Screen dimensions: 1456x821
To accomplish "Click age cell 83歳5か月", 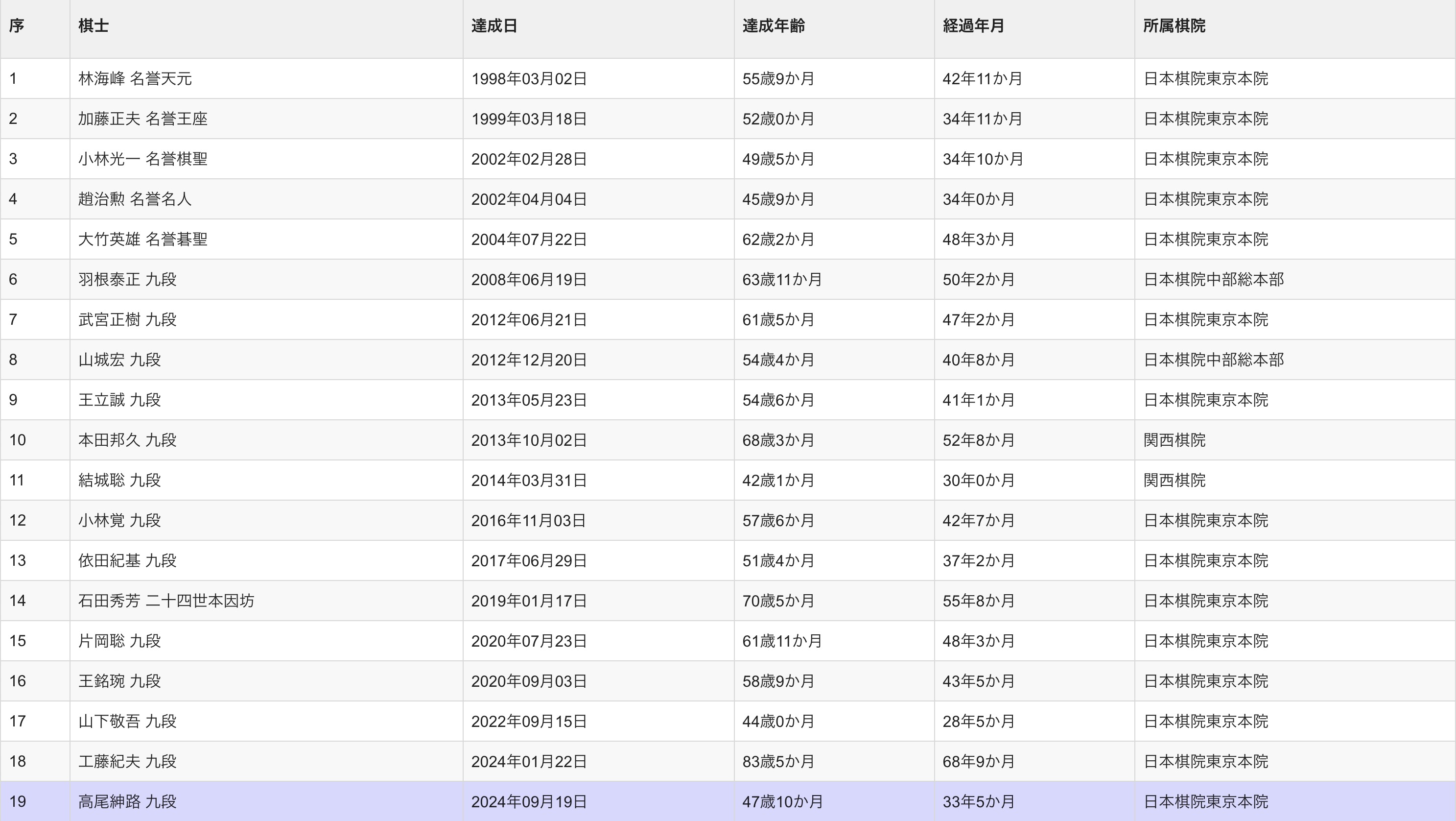I will click(x=778, y=761).
